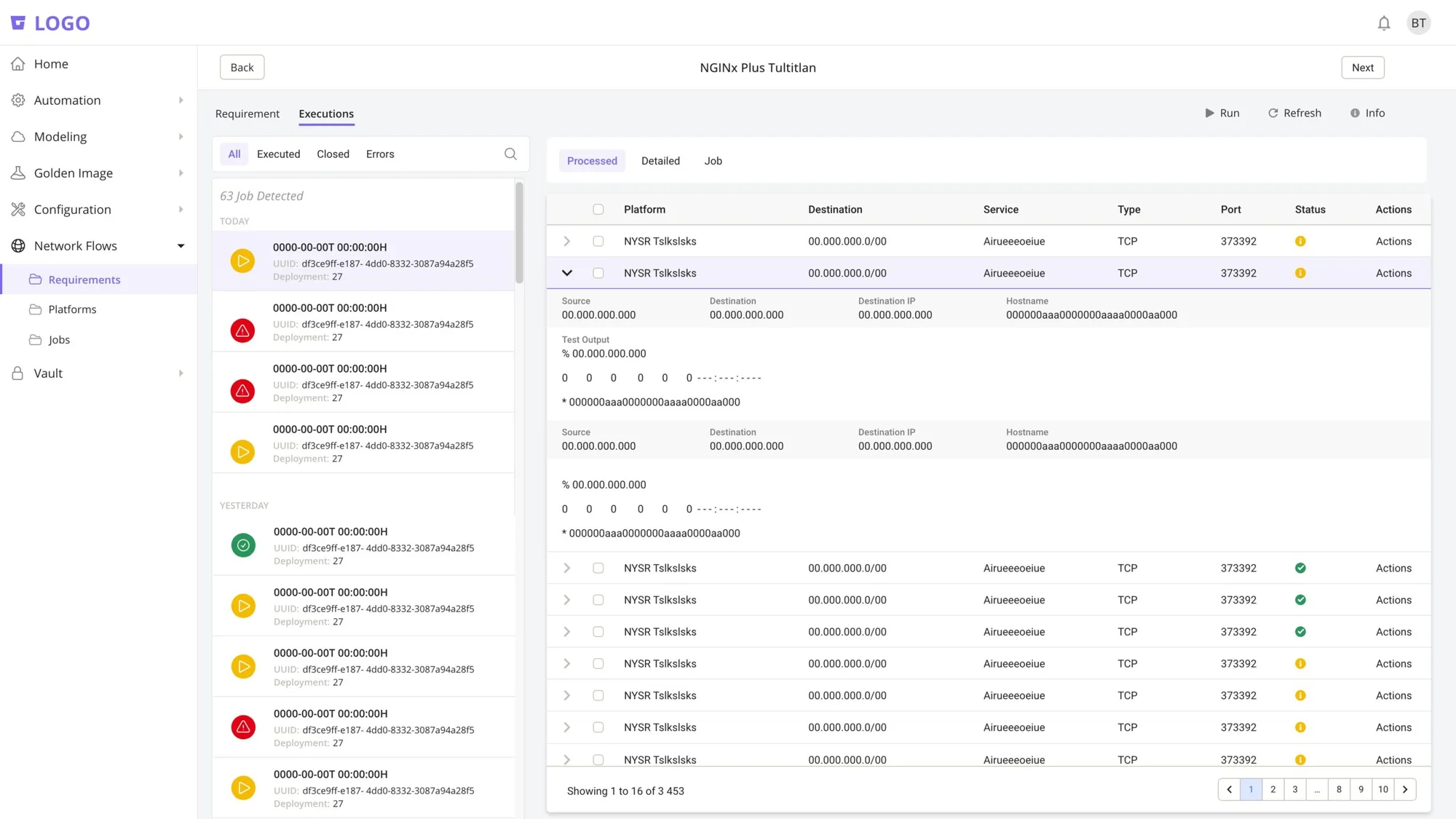Screen dimensions: 1456x819
Task: Expand the third table row chevron
Action: click(567, 568)
